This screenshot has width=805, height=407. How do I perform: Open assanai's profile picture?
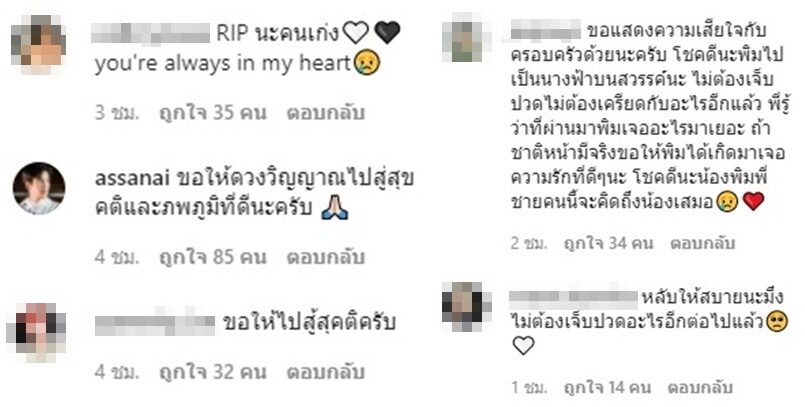click(x=39, y=188)
